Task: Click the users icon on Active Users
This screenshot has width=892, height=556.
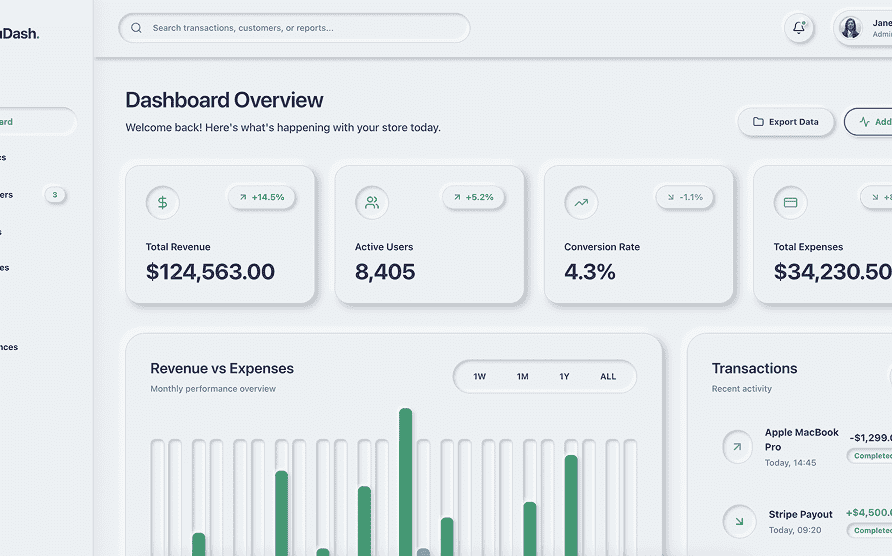Action: point(372,203)
